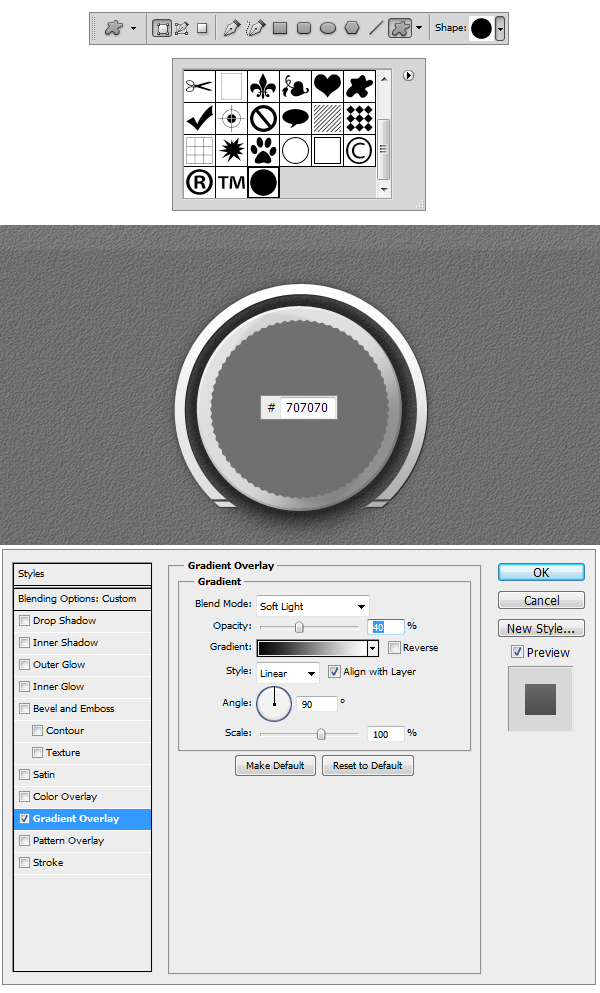
Task: Select the Custom Shape tool in options bar
Action: point(400,28)
